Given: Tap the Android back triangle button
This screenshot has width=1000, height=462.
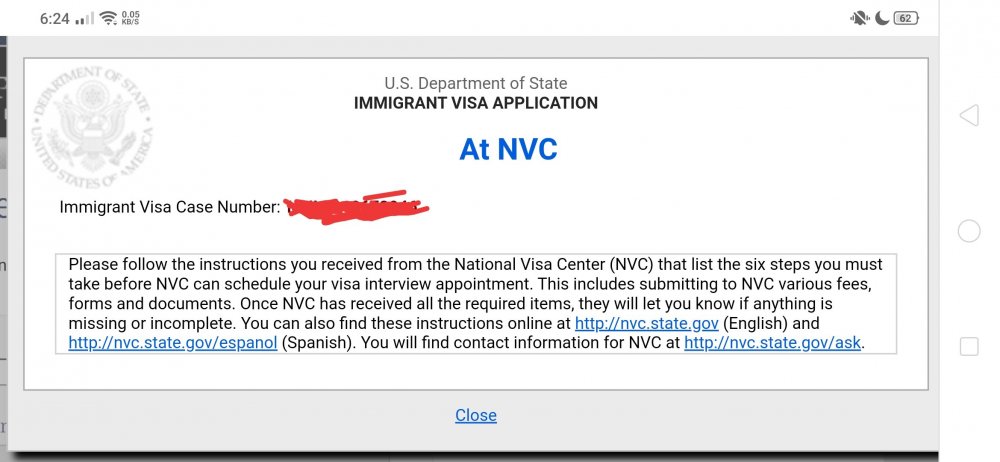Looking at the screenshot, I should tap(969, 116).
